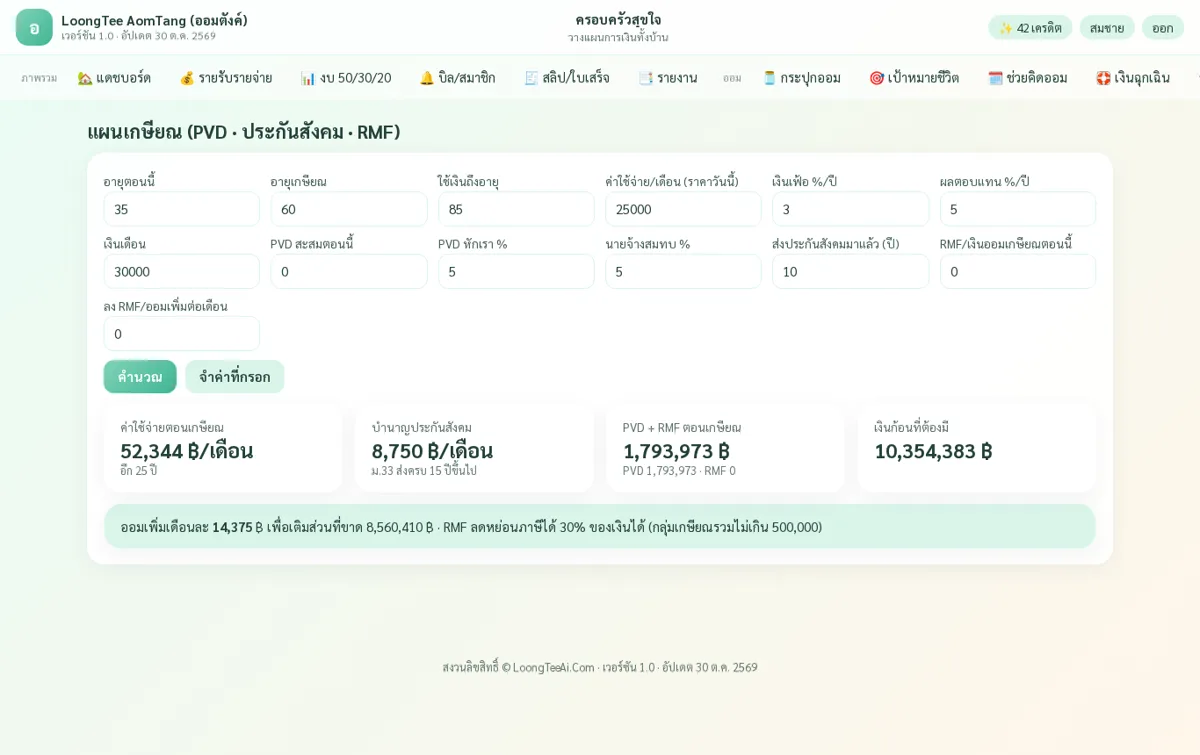The image size is (1200, 755).
Task: Click the ม.33 ส่งครบ 15 ปีขึ้นไป note
Action: [x=424, y=471]
